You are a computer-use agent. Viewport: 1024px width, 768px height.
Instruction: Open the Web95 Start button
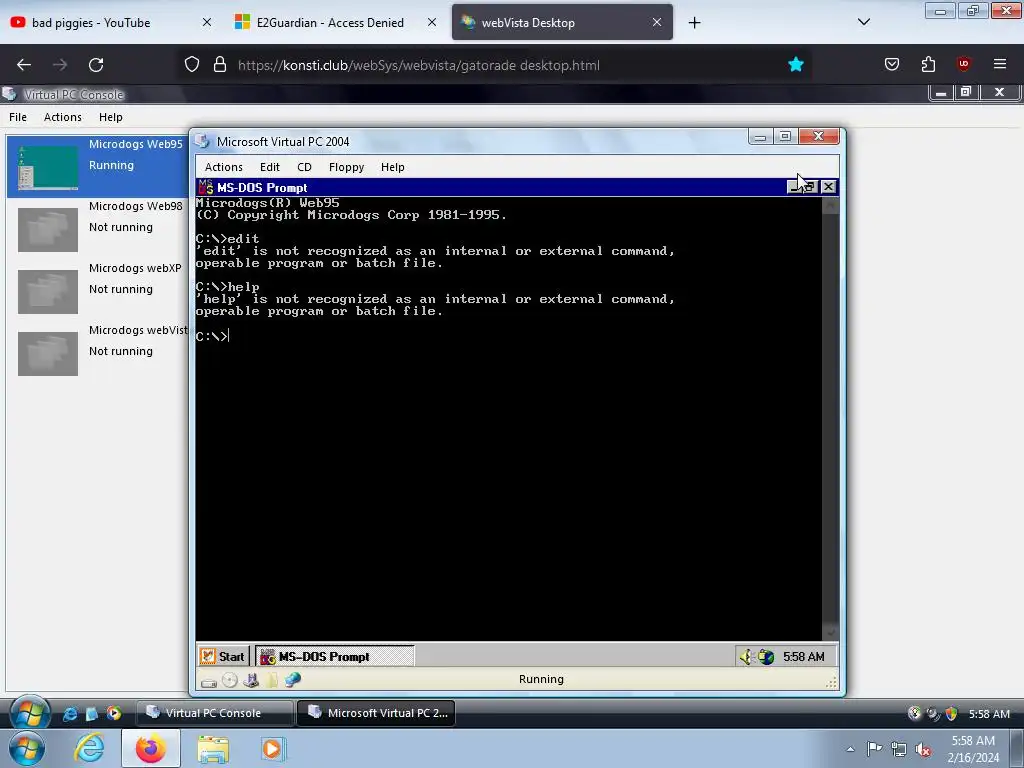[223, 656]
